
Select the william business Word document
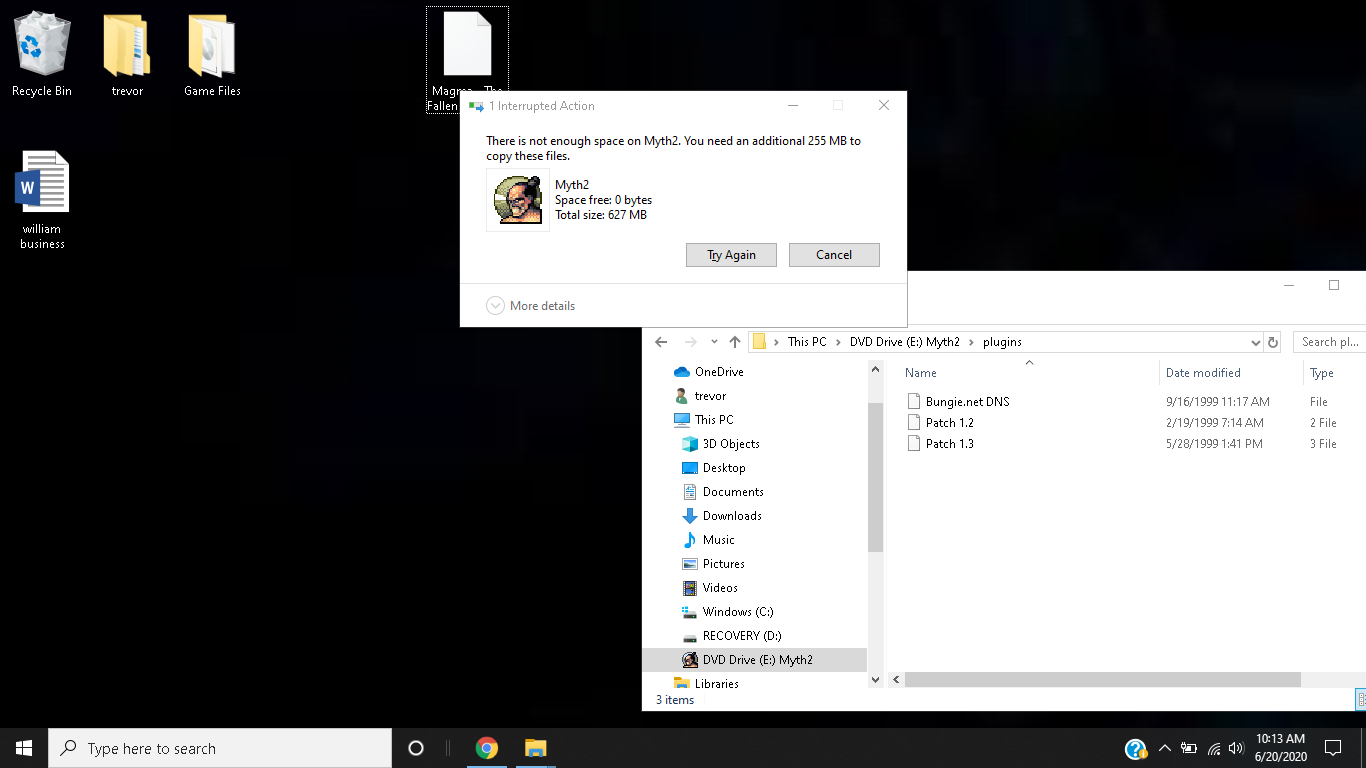coord(42,199)
